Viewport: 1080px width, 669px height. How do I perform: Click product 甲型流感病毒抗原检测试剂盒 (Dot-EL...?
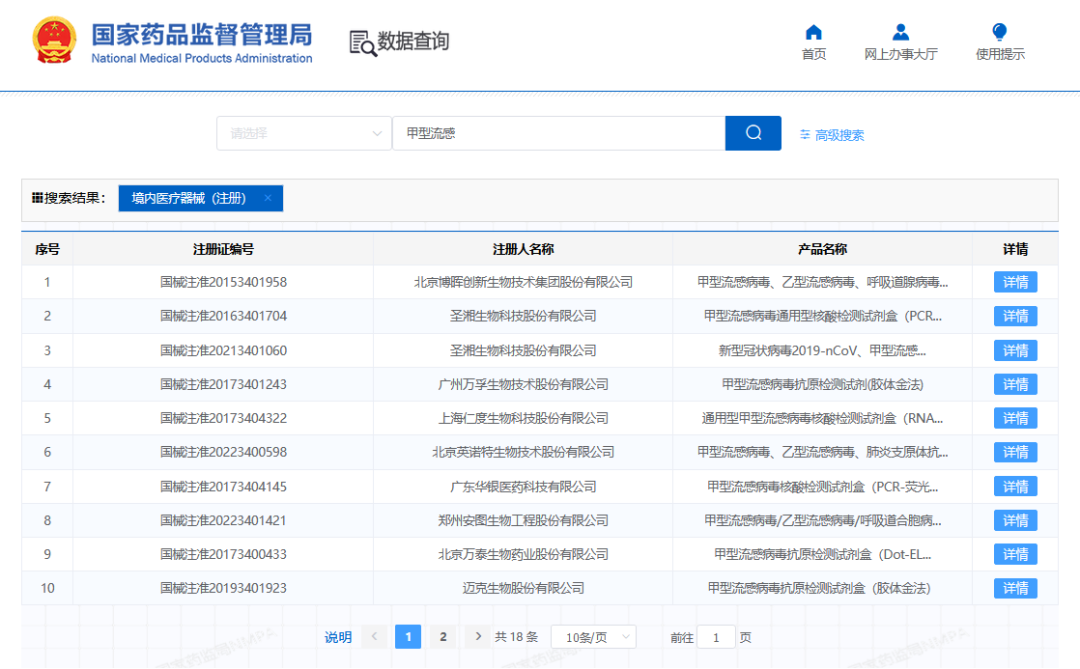coord(822,554)
